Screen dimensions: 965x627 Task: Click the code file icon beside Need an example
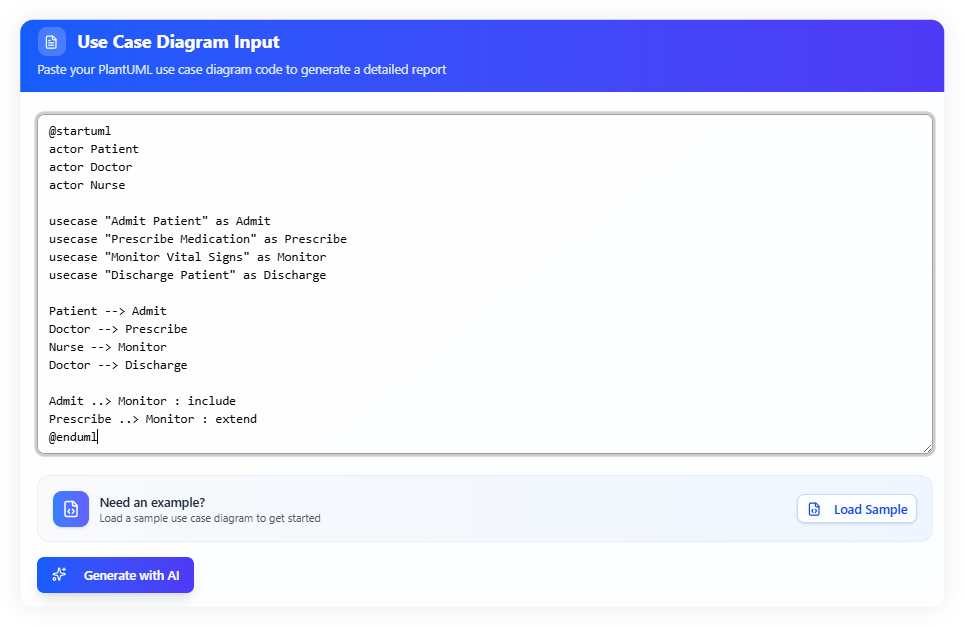coord(71,509)
